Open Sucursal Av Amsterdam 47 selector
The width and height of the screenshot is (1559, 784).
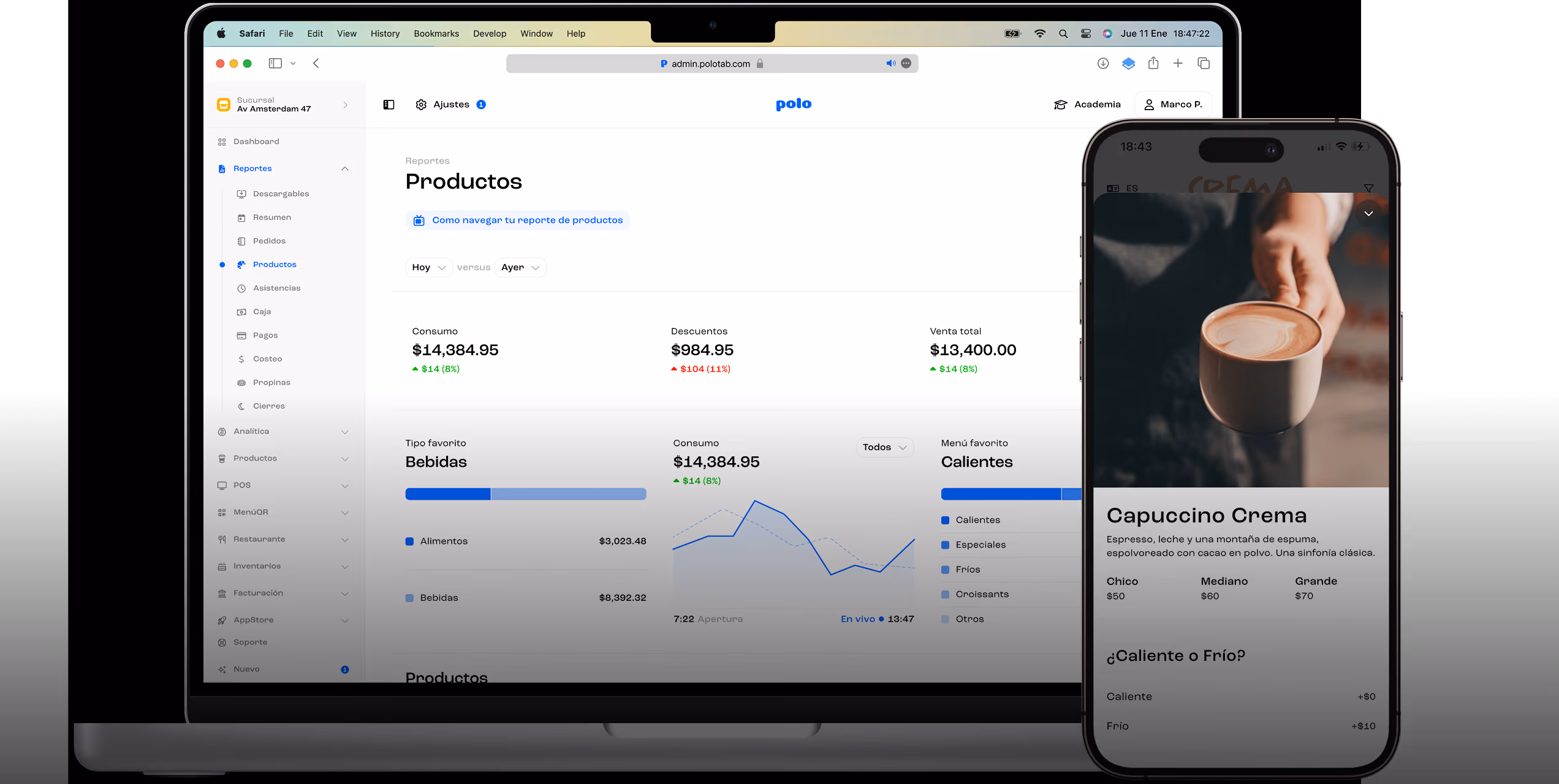point(283,105)
